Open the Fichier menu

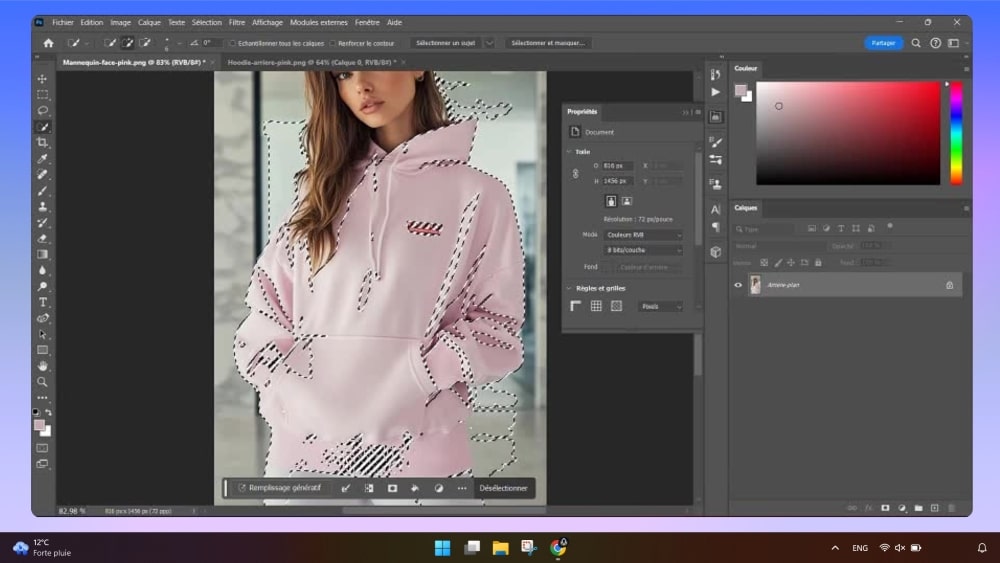click(x=62, y=22)
